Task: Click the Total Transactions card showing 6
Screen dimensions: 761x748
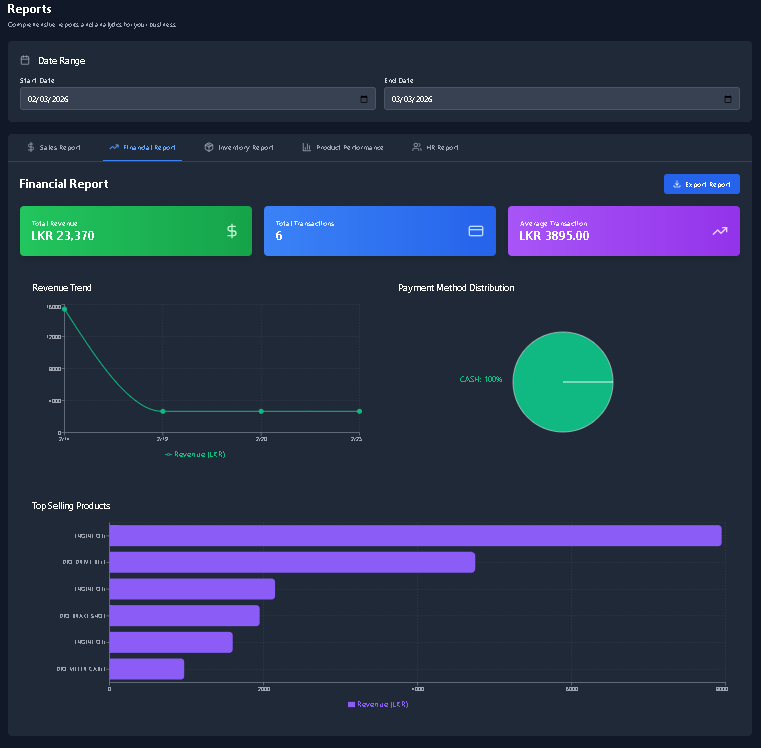Action: coord(380,231)
